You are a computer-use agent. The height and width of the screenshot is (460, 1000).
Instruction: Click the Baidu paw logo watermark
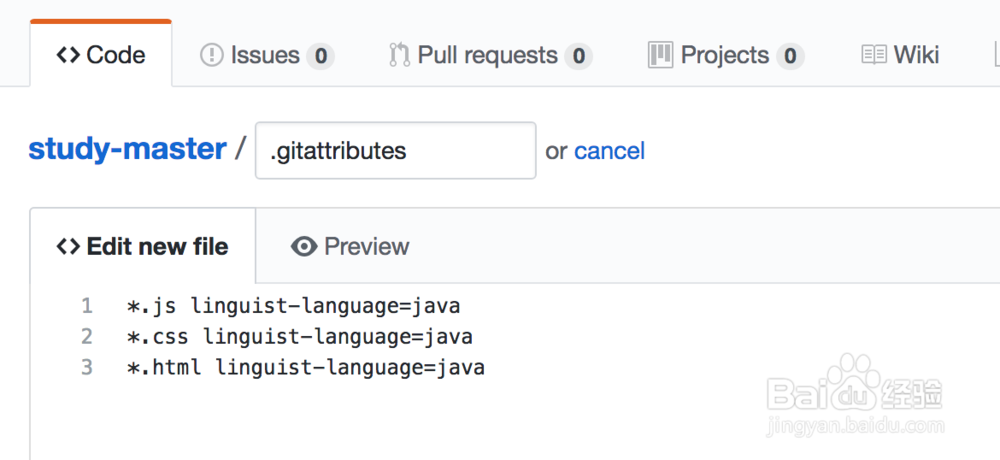pos(853,377)
